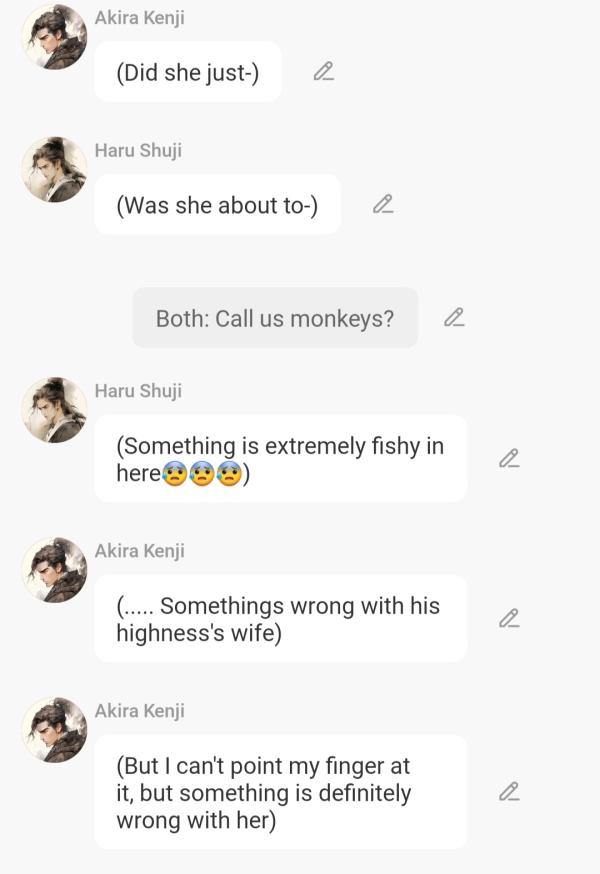Click the Akira Kenji name above "(Did she just-)"
This screenshot has height=874, width=600.
click(139, 18)
